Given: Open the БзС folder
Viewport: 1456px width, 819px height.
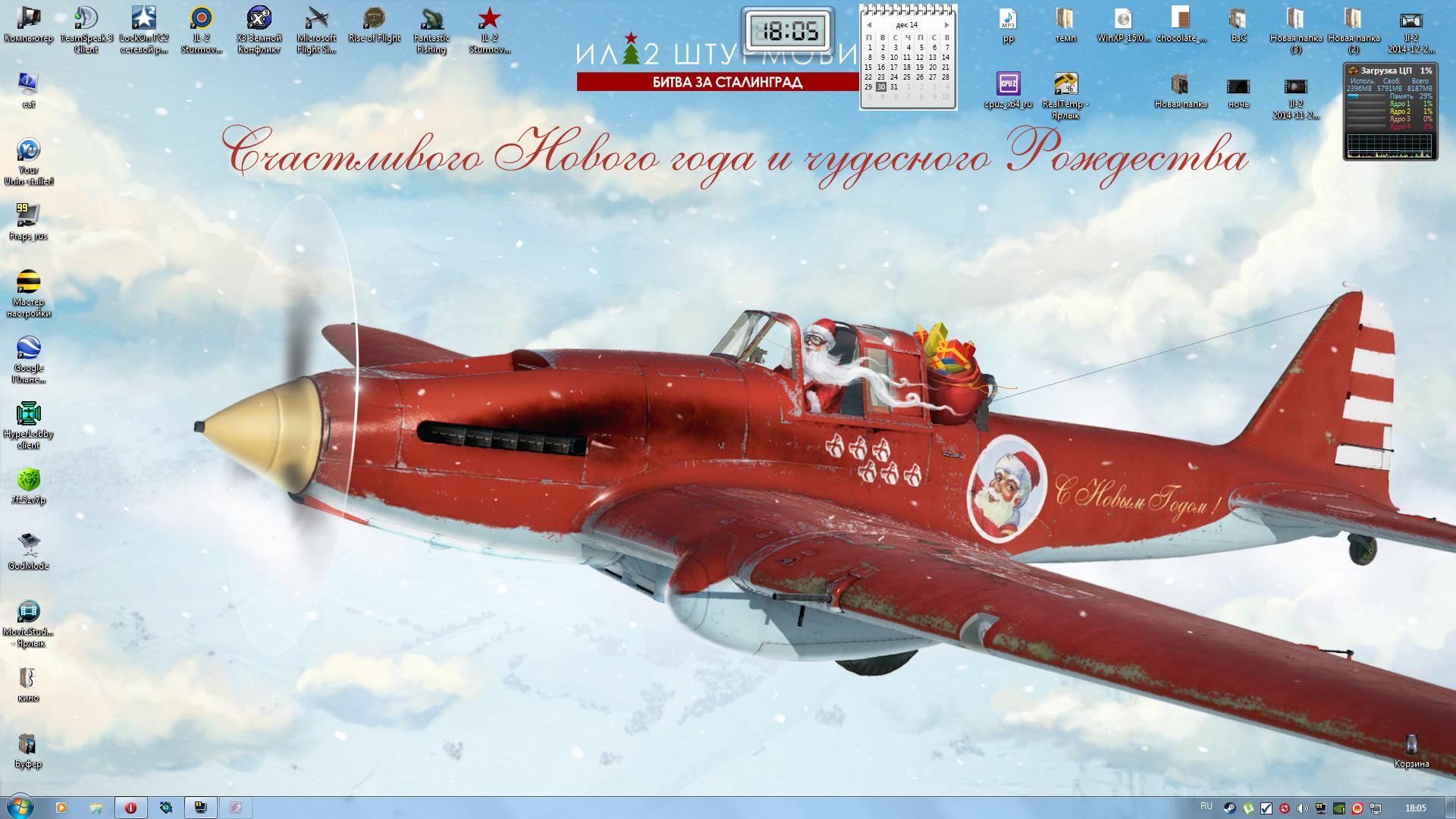Looking at the screenshot, I should pos(1238,24).
